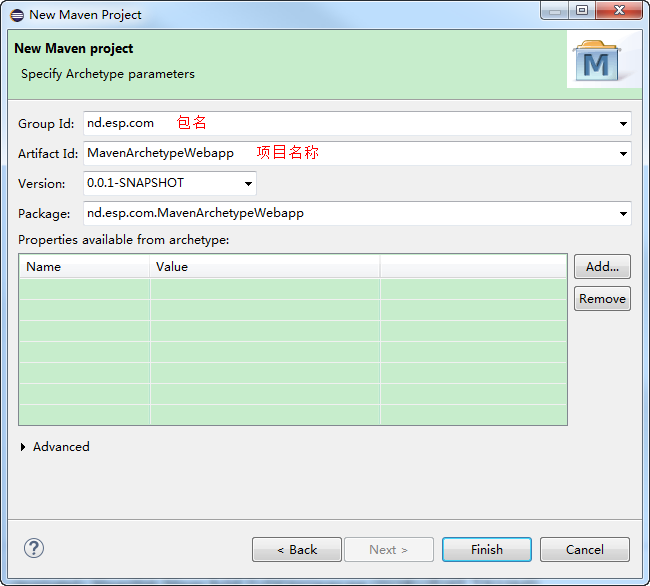The image size is (650, 586).
Task: Click the "Package:" label
Action: pyautogui.click(x=44, y=214)
